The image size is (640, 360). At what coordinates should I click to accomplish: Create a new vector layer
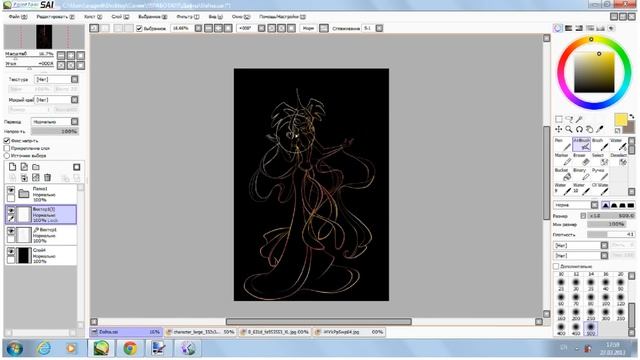(x=24, y=167)
